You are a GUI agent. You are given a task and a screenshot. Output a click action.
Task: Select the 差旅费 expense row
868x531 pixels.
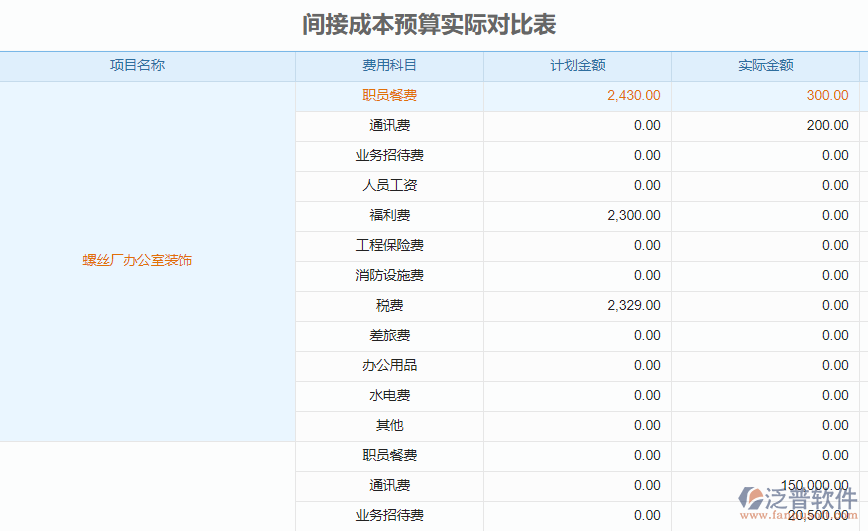click(389, 336)
